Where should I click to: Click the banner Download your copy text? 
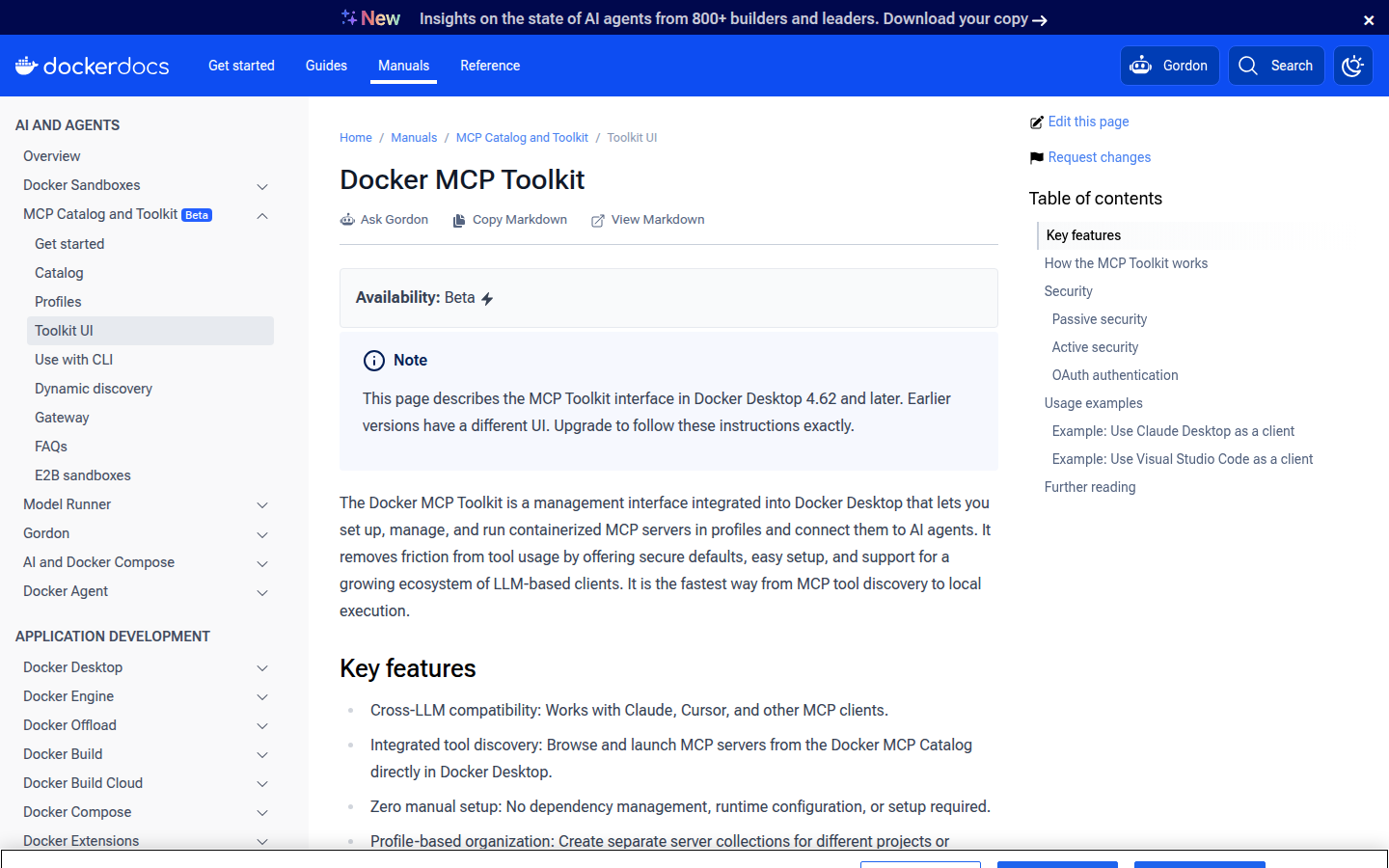(x=955, y=18)
